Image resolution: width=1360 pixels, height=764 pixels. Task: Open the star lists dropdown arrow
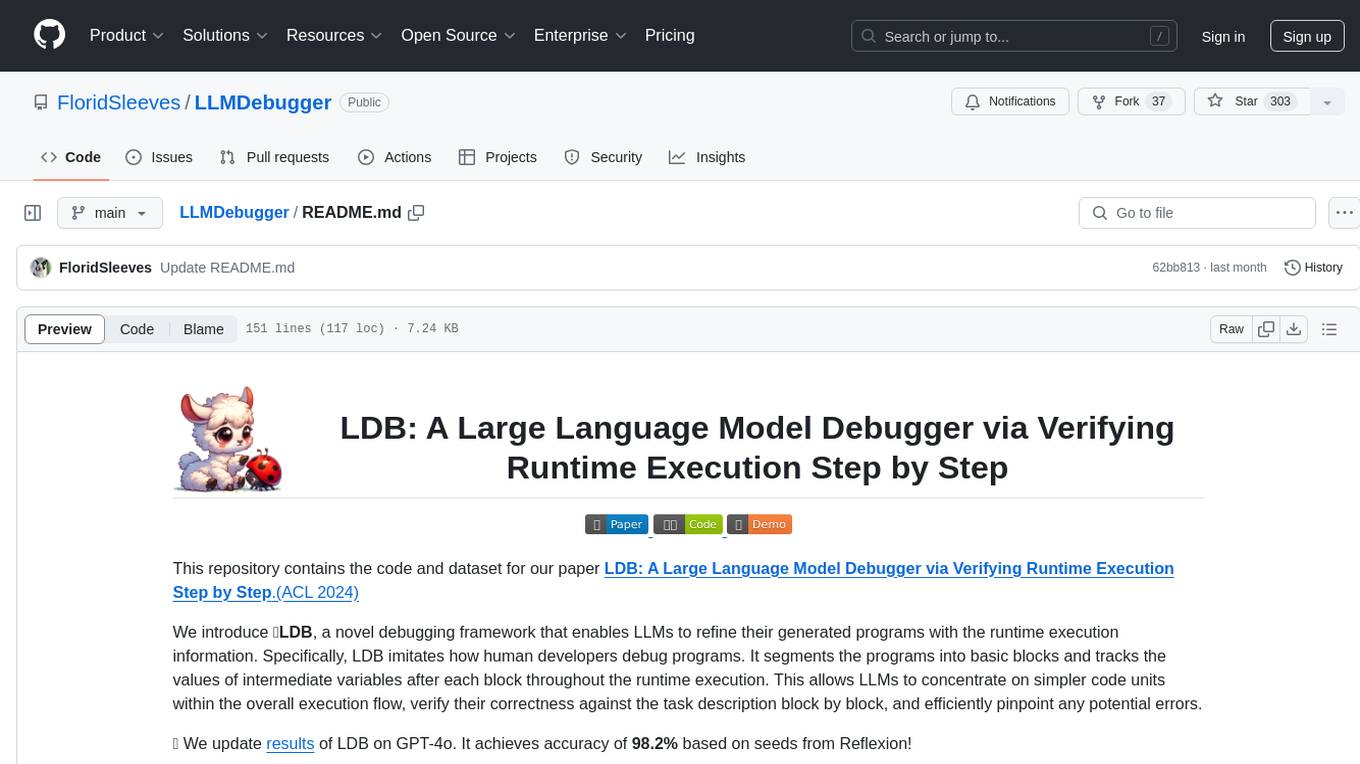1327,102
